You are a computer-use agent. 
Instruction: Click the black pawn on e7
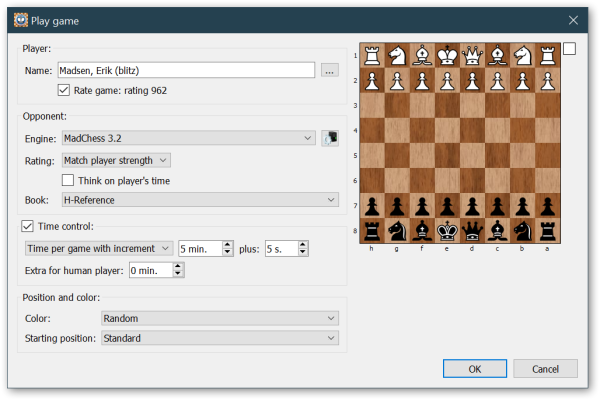447,206
